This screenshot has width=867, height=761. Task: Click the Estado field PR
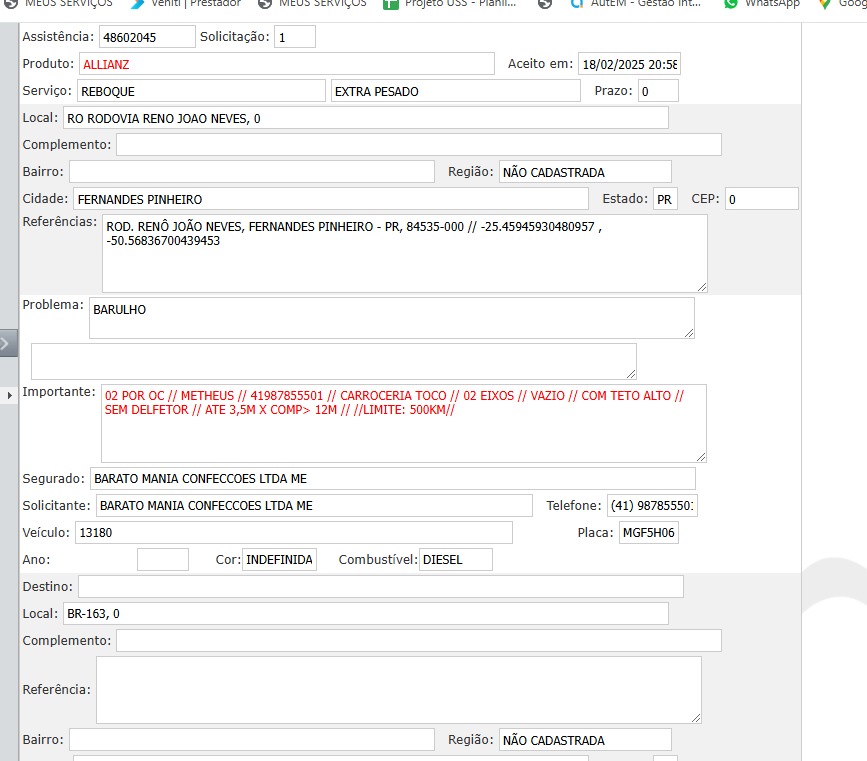(665, 199)
